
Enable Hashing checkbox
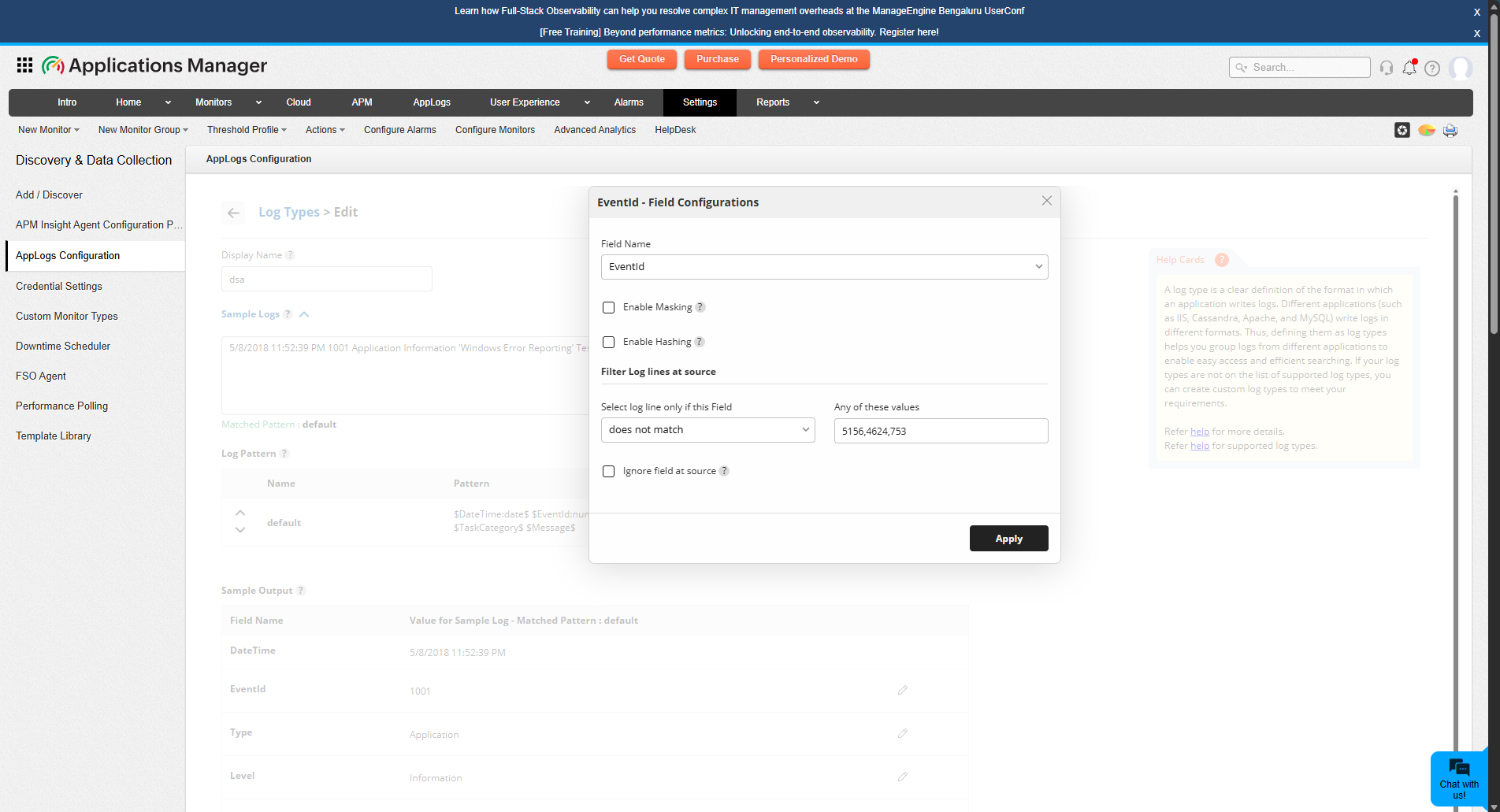(x=608, y=342)
